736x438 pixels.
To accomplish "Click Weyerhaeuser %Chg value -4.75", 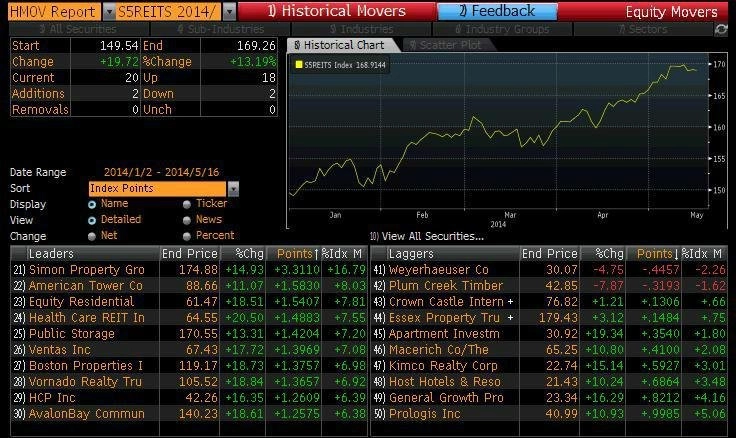I will pyautogui.click(x=608, y=270).
